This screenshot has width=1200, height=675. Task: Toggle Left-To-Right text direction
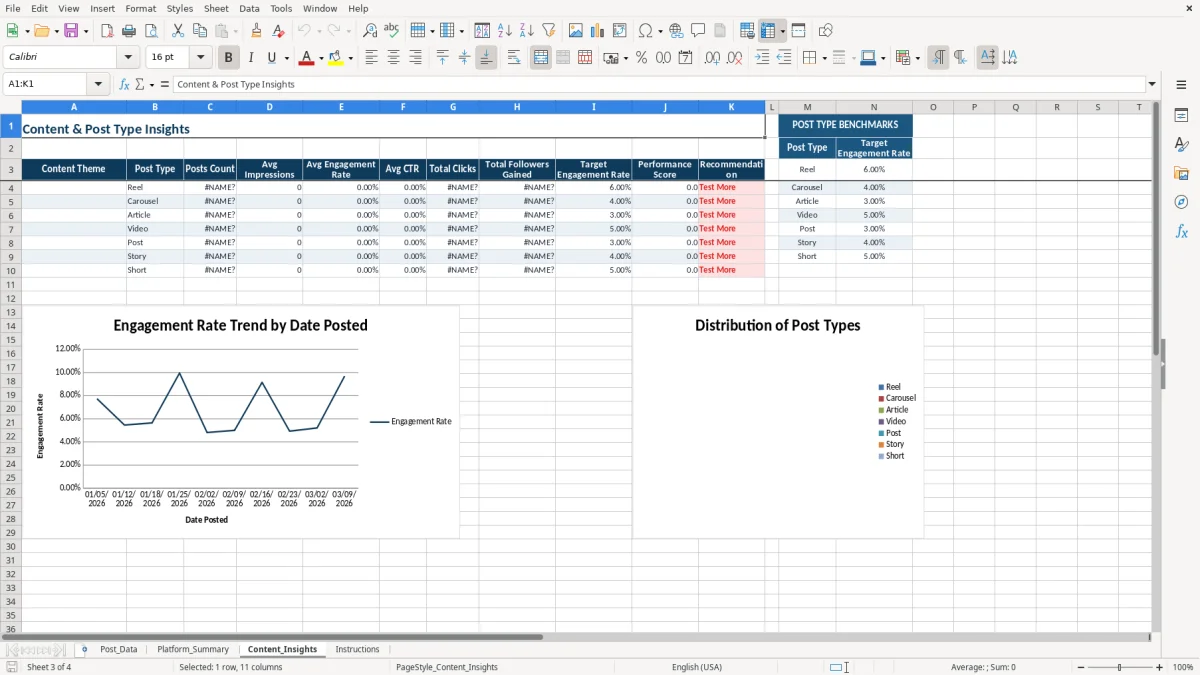click(938, 58)
